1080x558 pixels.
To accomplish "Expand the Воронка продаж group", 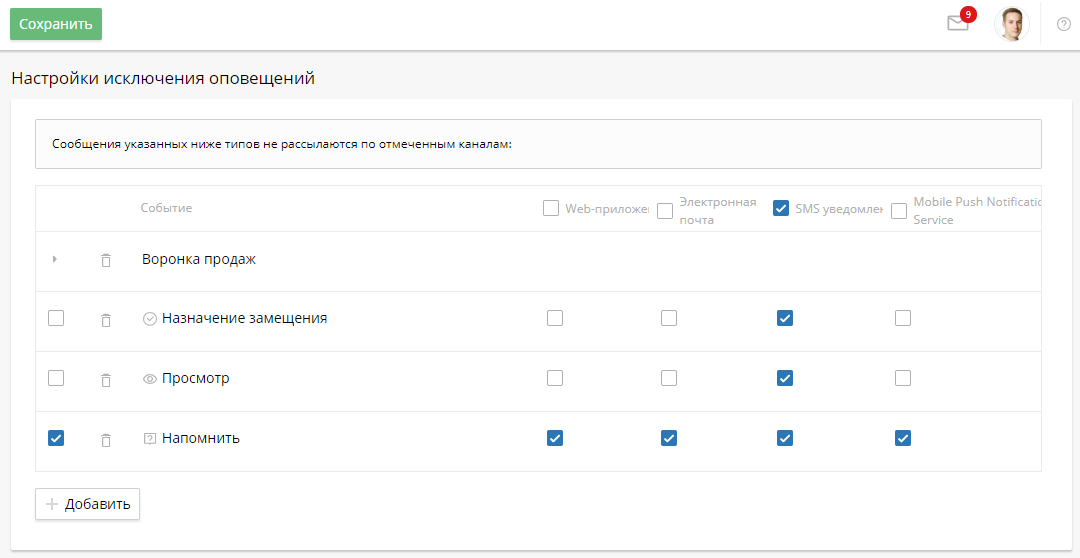I will (54, 260).
